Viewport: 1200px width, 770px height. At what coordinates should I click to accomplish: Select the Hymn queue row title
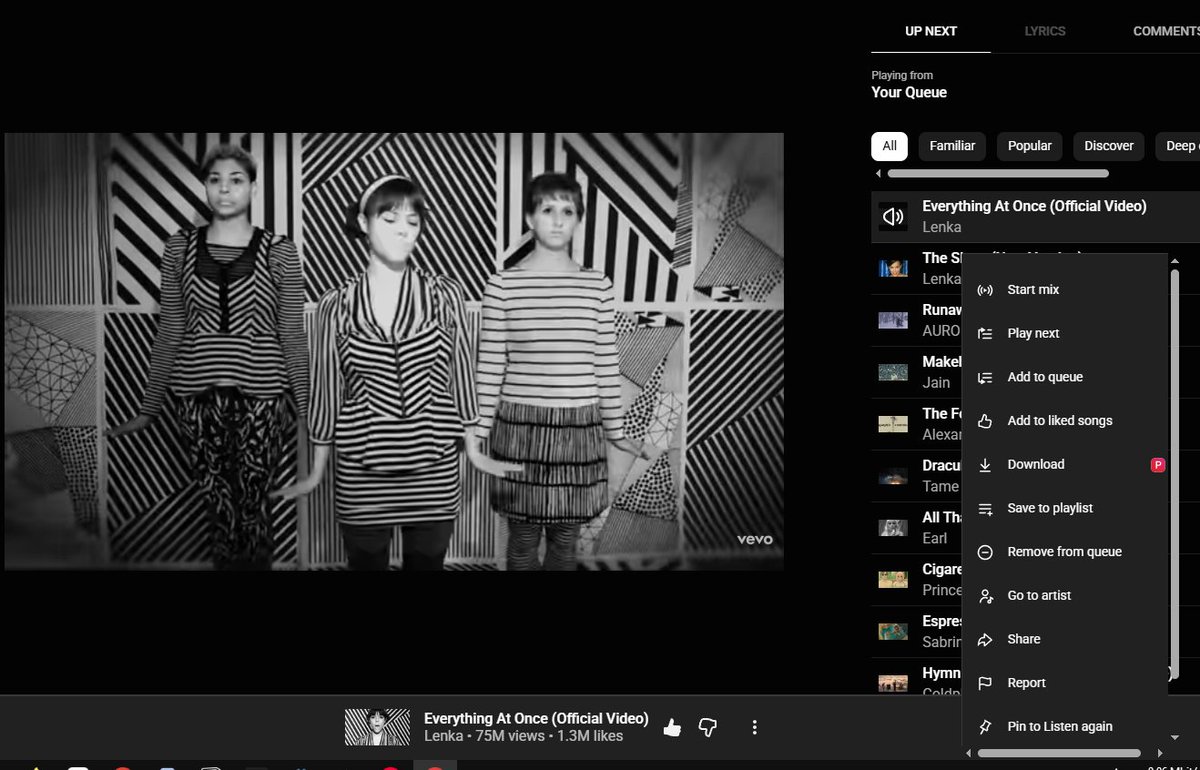tap(941, 673)
